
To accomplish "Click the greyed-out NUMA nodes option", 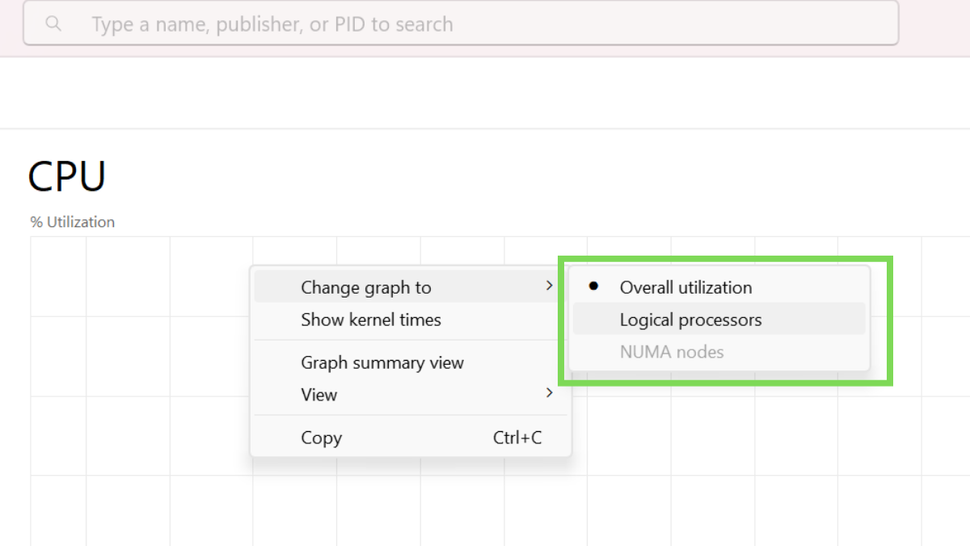I will click(x=671, y=352).
